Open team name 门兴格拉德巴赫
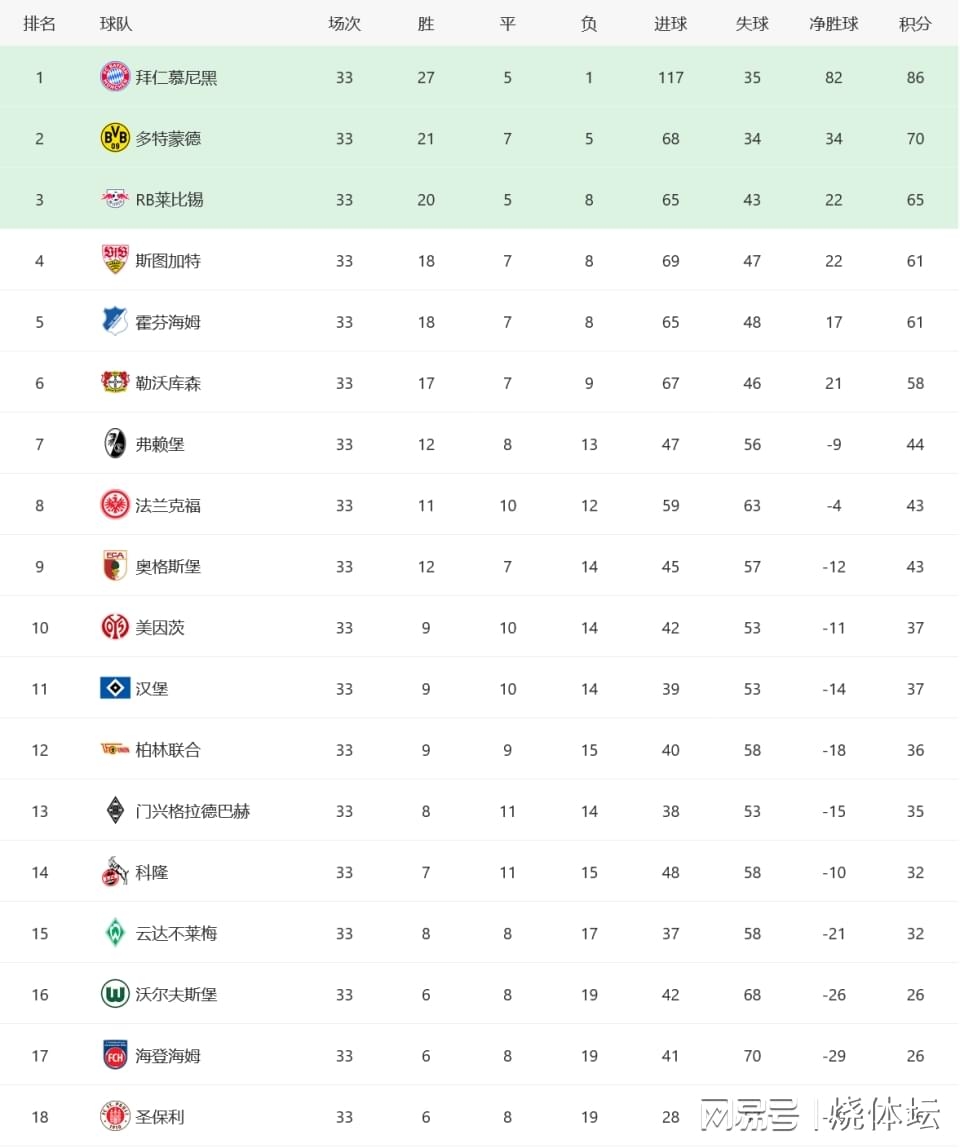Image resolution: width=960 pixels, height=1148 pixels. pyautogui.click(x=193, y=811)
